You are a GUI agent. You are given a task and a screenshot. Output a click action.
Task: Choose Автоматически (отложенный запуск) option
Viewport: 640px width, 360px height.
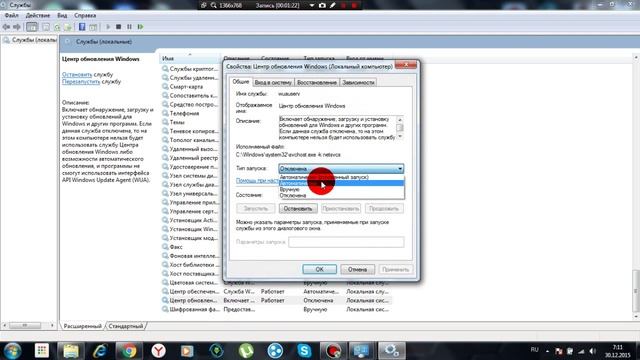click(341, 177)
